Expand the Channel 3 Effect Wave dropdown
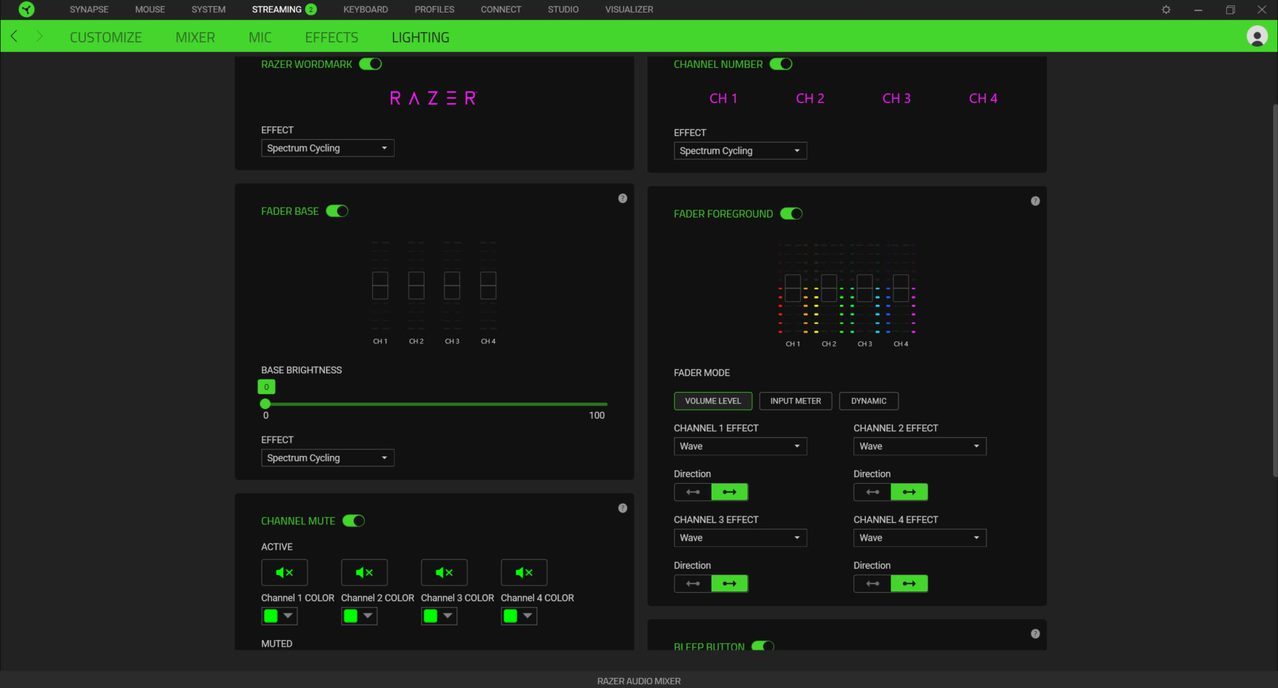 [740, 538]
